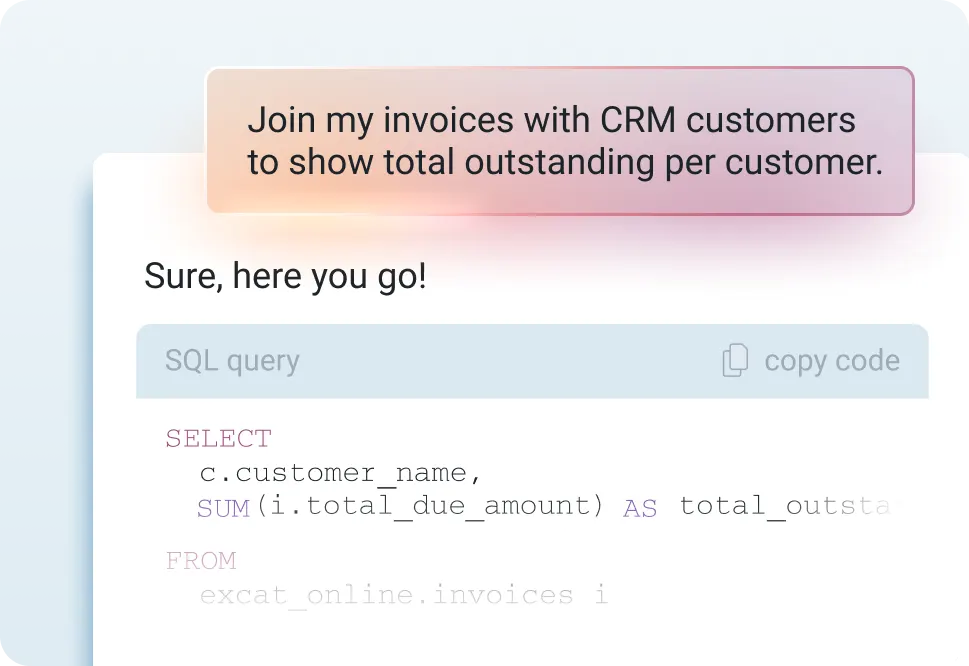Image resolution: width=969 pixels, height=666 pixels.
Task: Click the SUM function keyword
Action: [223, 508]
